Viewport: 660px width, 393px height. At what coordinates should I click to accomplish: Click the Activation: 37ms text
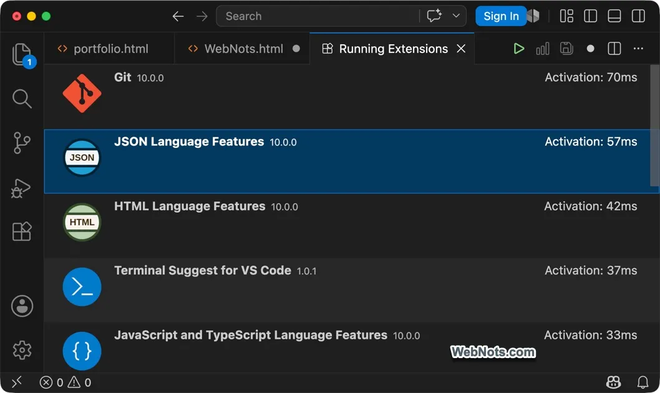coord(591,271)
